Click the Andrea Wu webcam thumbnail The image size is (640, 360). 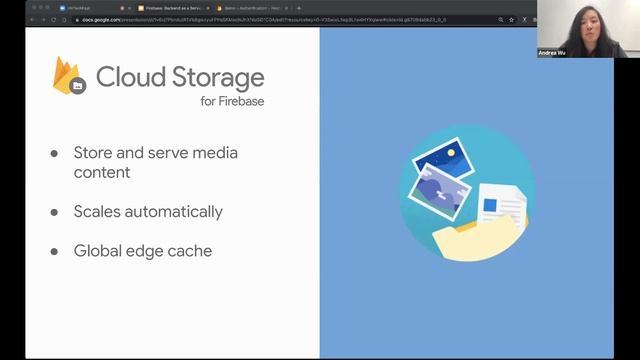(588, 29)
